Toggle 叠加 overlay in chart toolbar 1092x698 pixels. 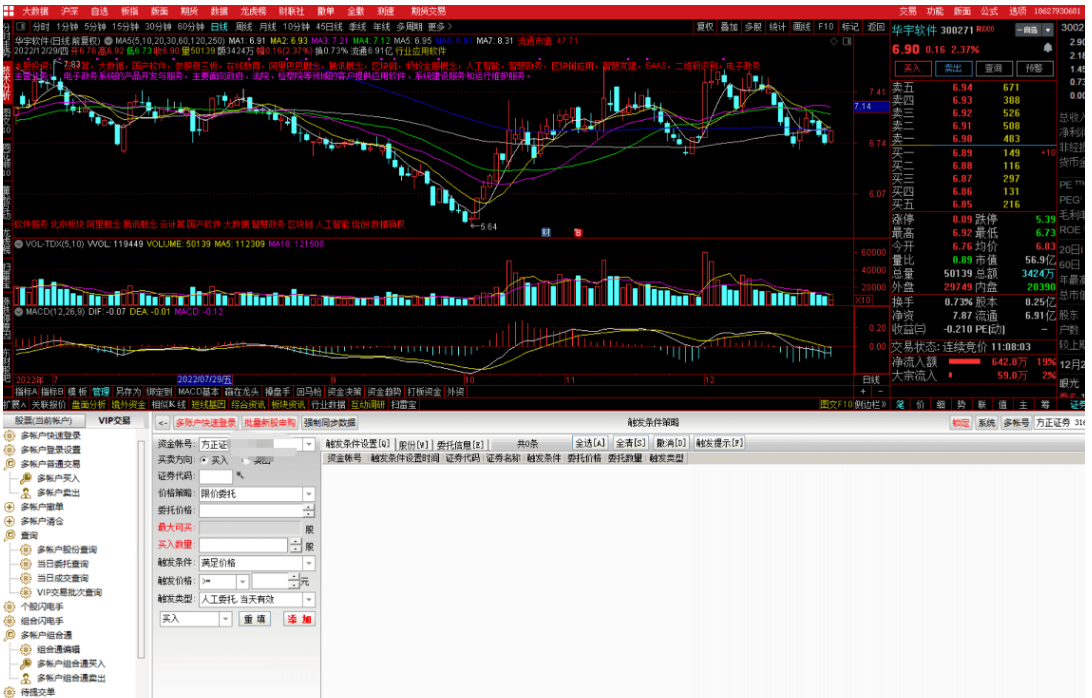[x=729, y=26]
